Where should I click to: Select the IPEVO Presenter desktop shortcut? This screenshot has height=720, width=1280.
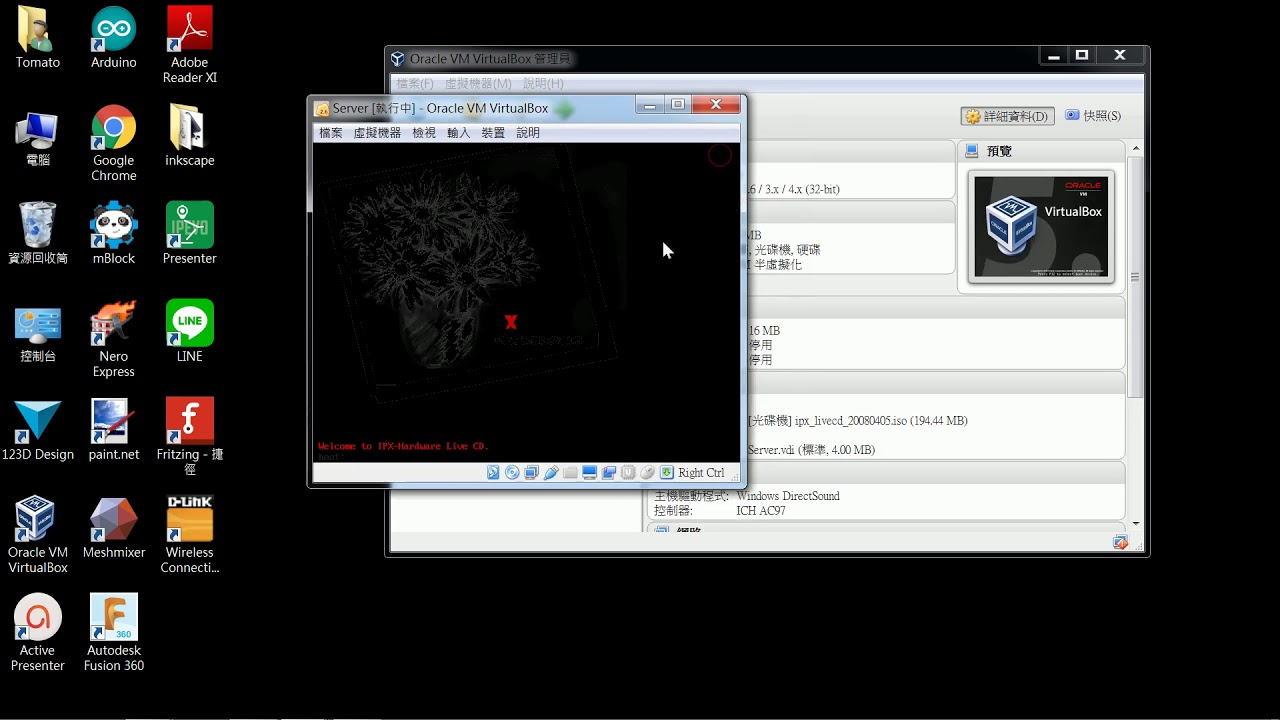[x=190, y=233]
